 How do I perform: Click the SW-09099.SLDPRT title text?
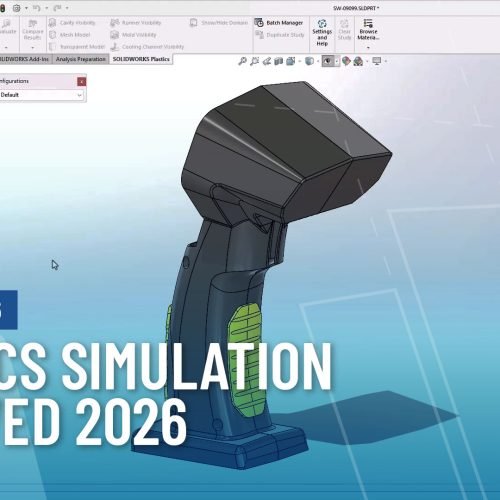356,8
